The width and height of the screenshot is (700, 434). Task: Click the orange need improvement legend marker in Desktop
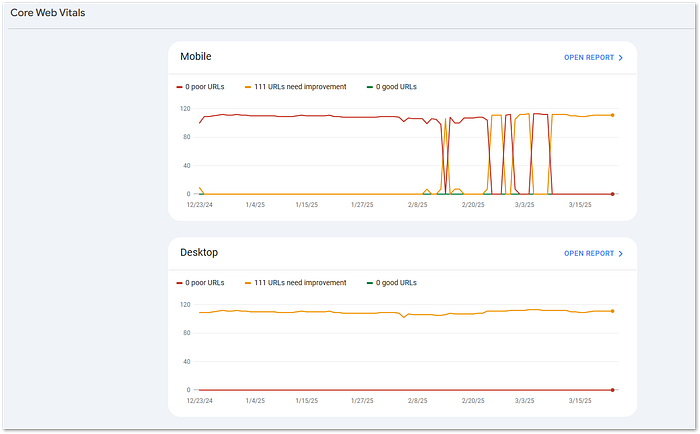pos(248,283)
